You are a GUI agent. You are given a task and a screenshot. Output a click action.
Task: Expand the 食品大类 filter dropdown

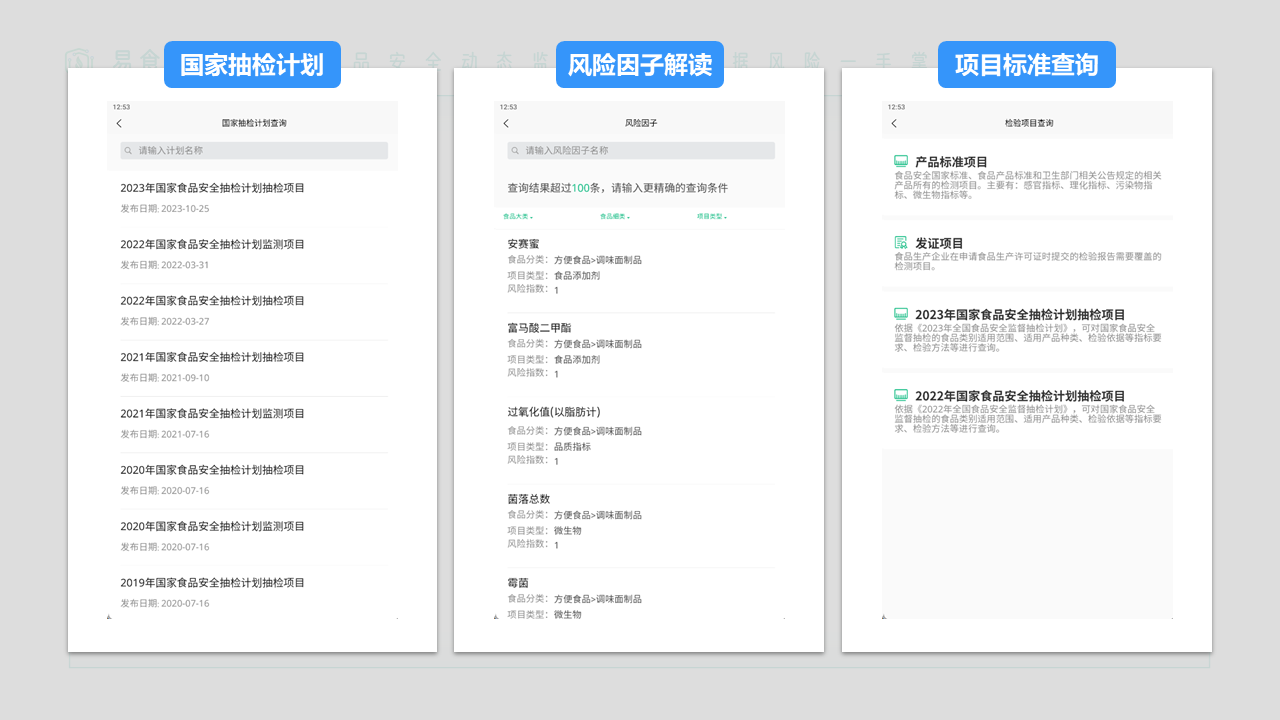pyautogui.click(x=518, y=216)
